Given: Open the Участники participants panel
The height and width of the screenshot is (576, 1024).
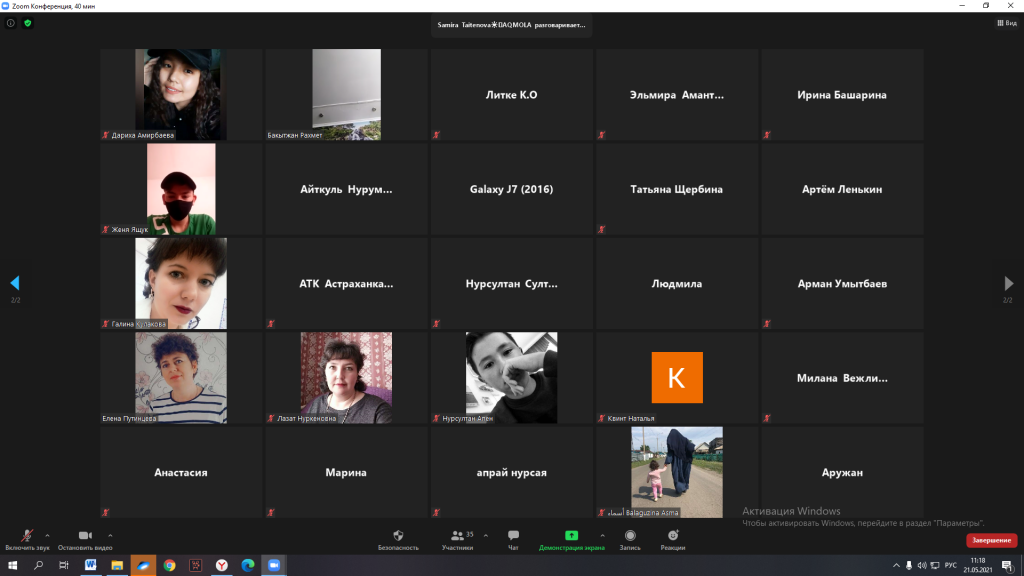Looking at the screenshot, I should coord(457,538).
